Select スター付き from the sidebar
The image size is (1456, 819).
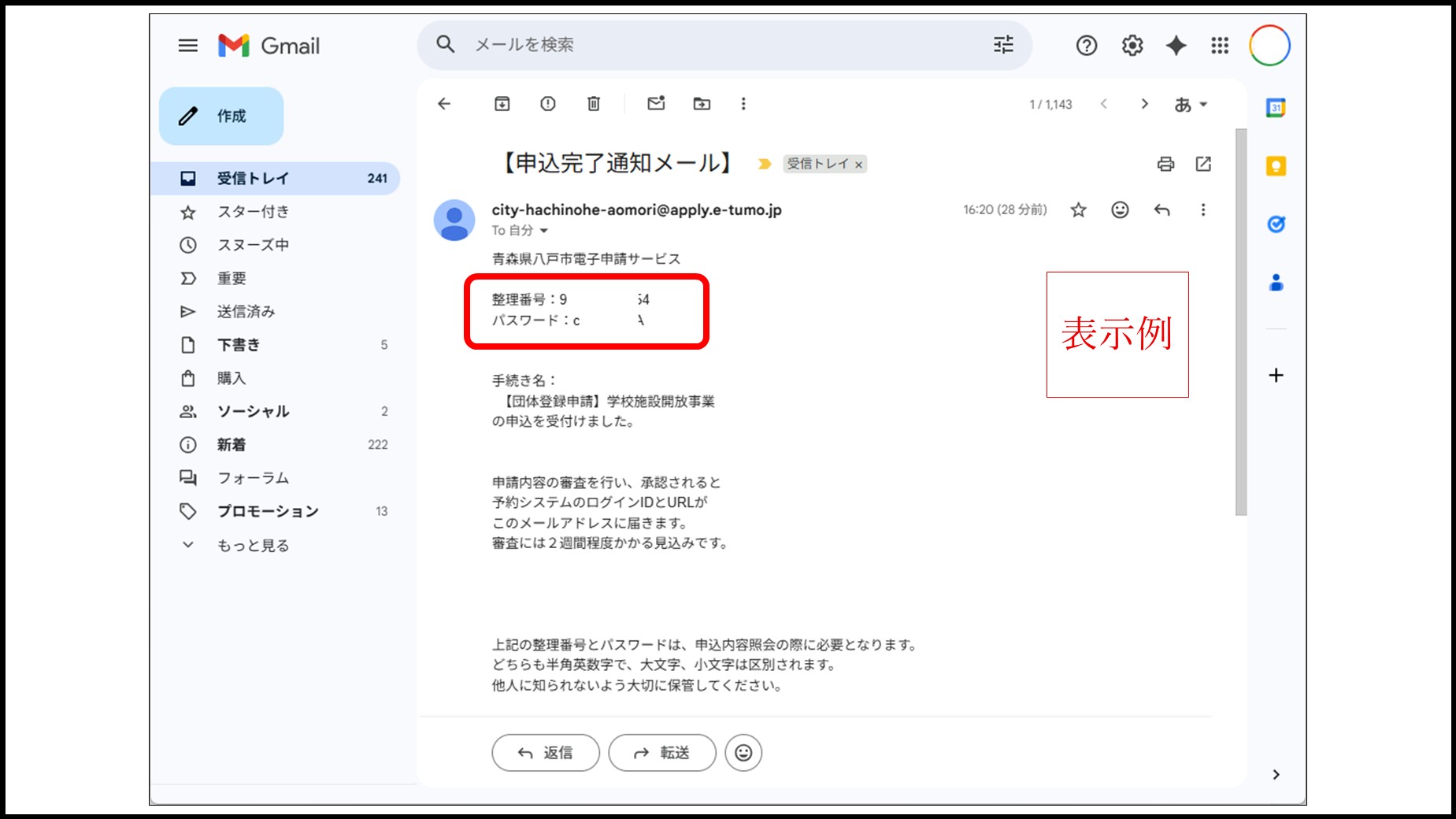coord(253,211)
